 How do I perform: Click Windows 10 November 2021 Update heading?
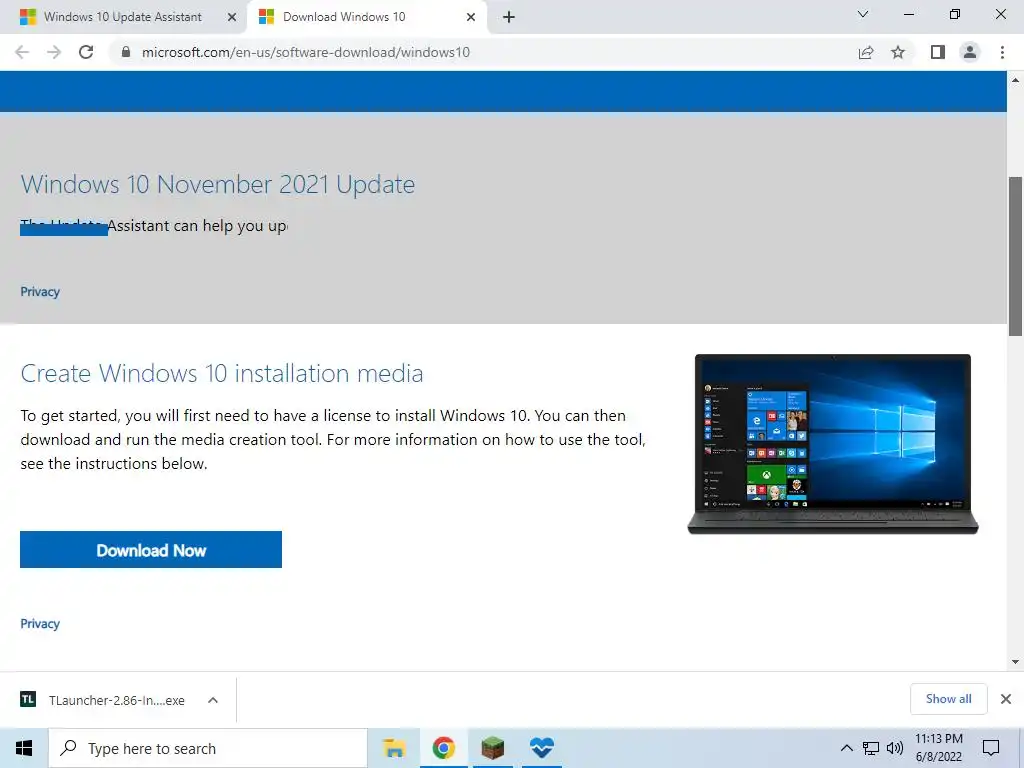click(x=217, y=184)
